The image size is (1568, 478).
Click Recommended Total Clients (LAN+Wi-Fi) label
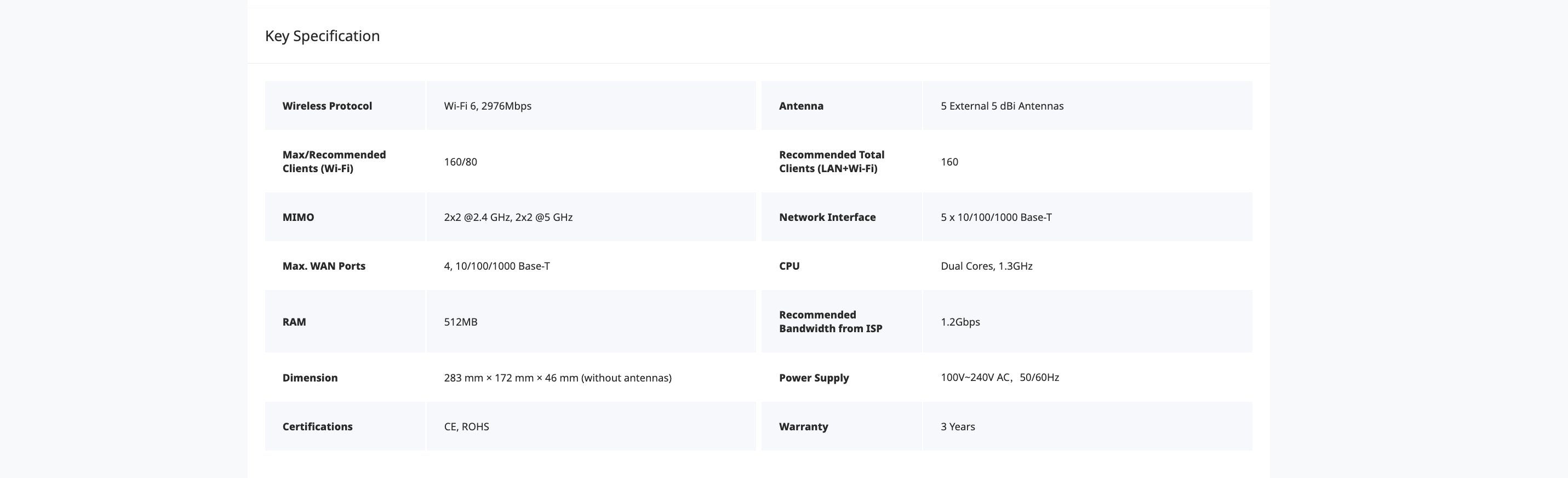click(832, 161)
